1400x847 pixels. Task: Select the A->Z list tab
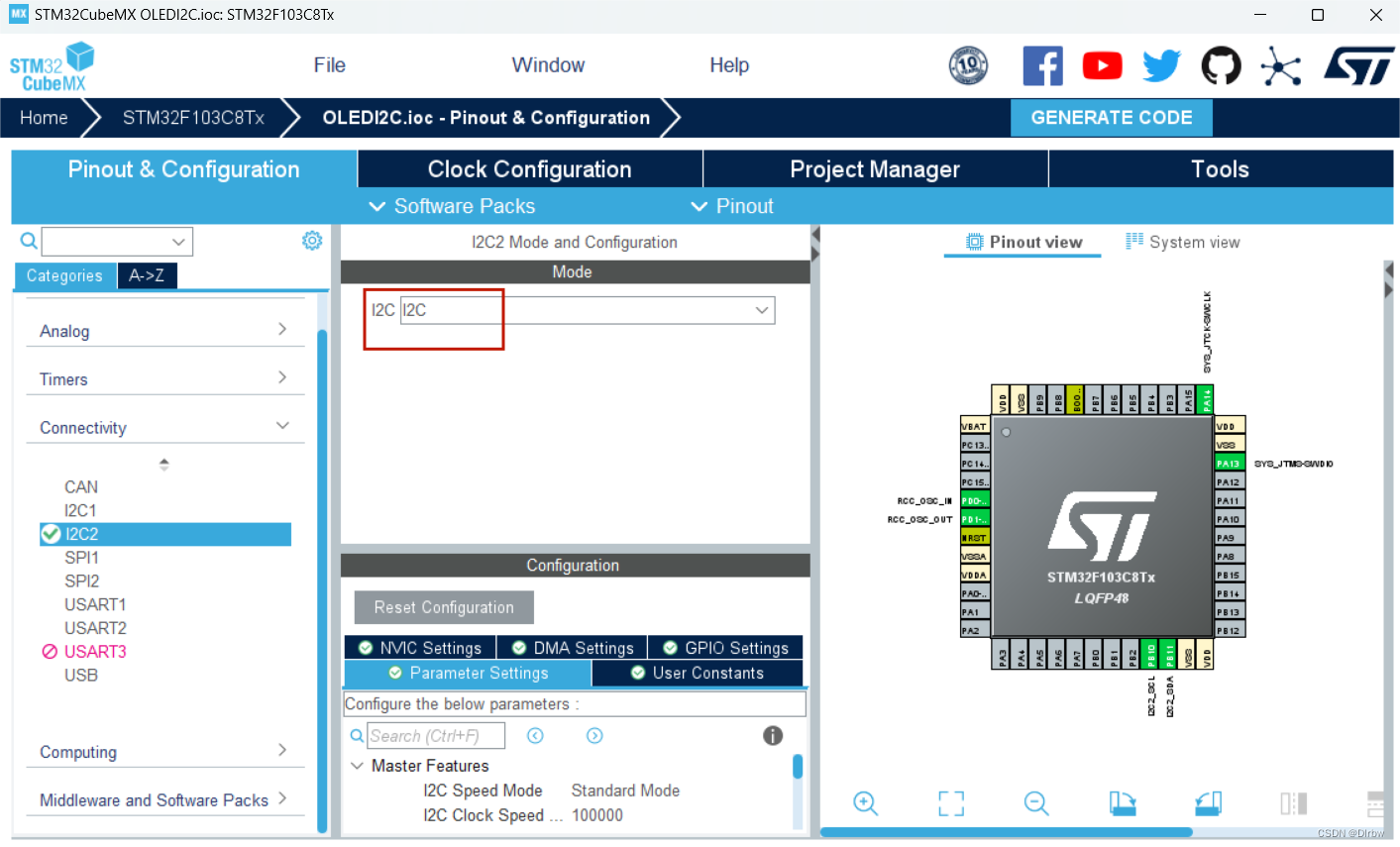[x=147, y=275]
